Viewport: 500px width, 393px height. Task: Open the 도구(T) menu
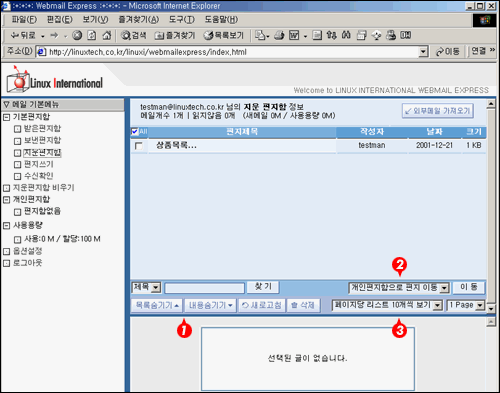click(182, 20)
